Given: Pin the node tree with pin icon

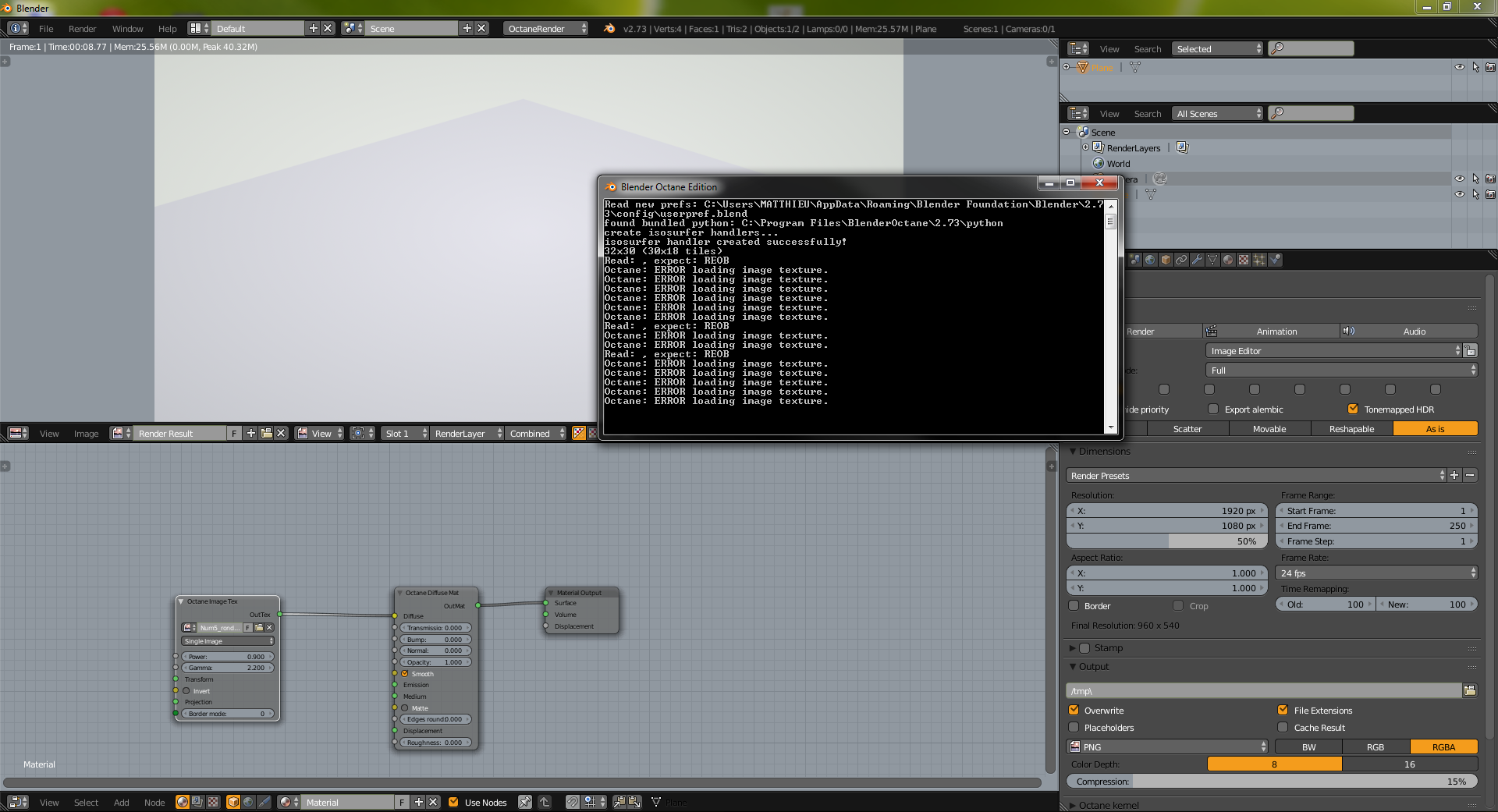Looking at the screenshot, I should 525,802.
